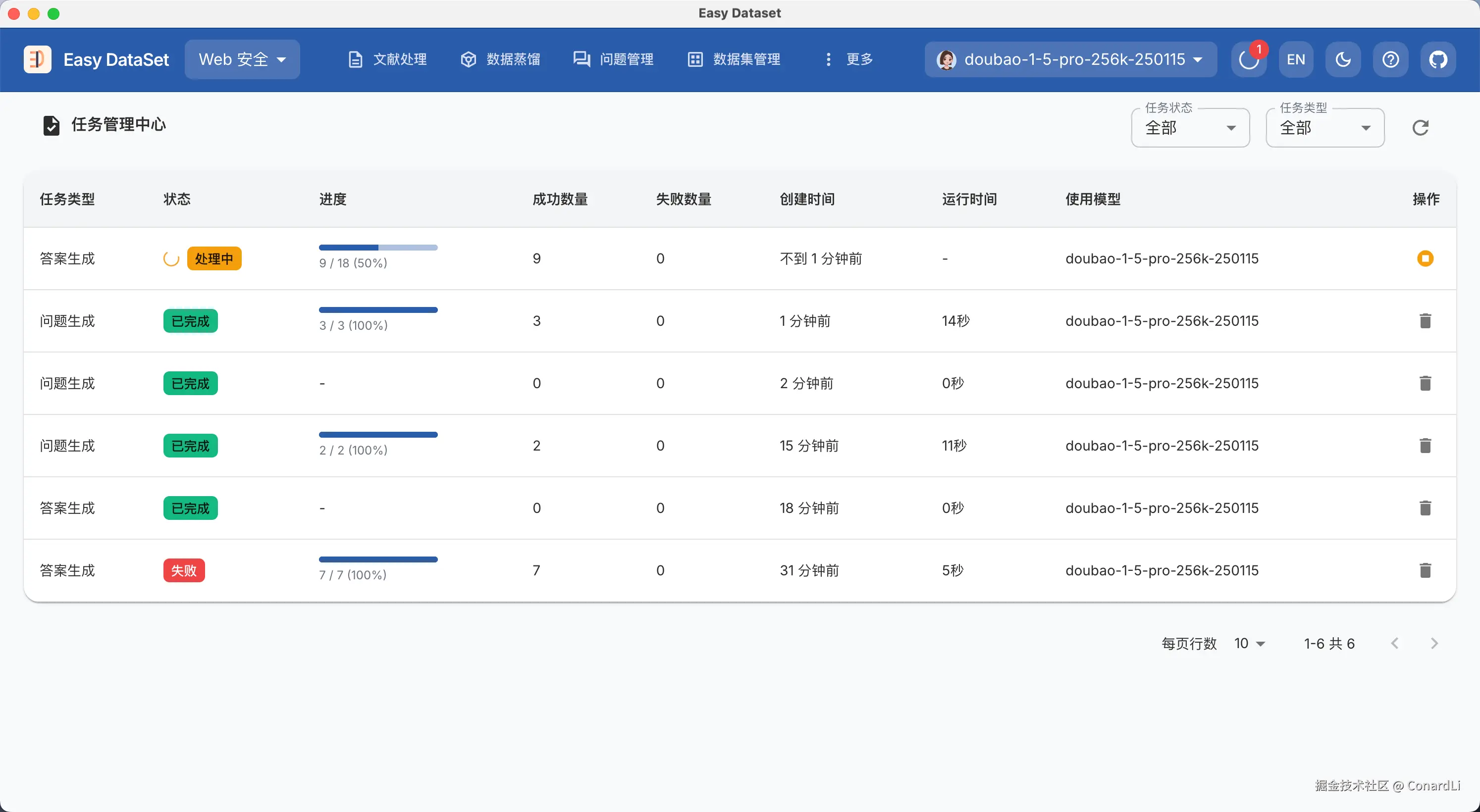Switch language with EN button
Image resolution: width=1480 pixels, height=812 pixels.
pyautogui.click(x=1296, y=59)
